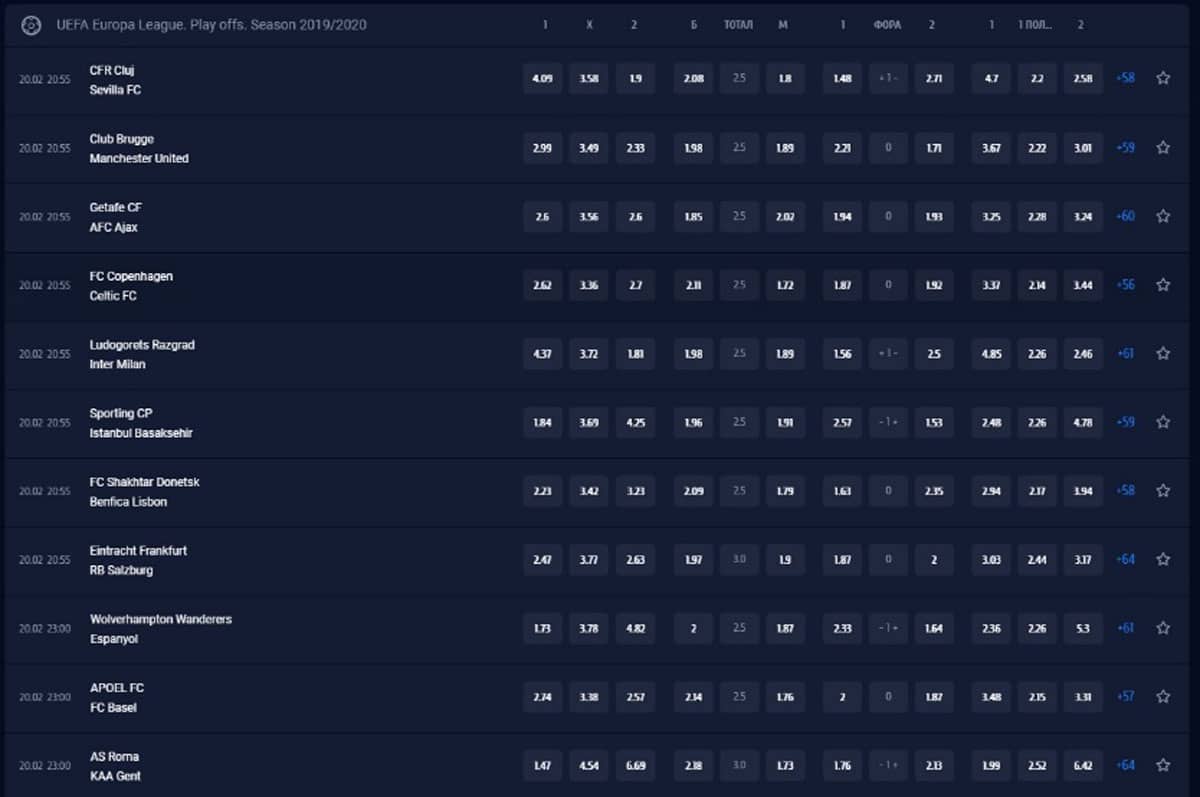Click time 20.02 23:00 on Wolverhampton row
1200x797 pixels.
pos(45,628)
